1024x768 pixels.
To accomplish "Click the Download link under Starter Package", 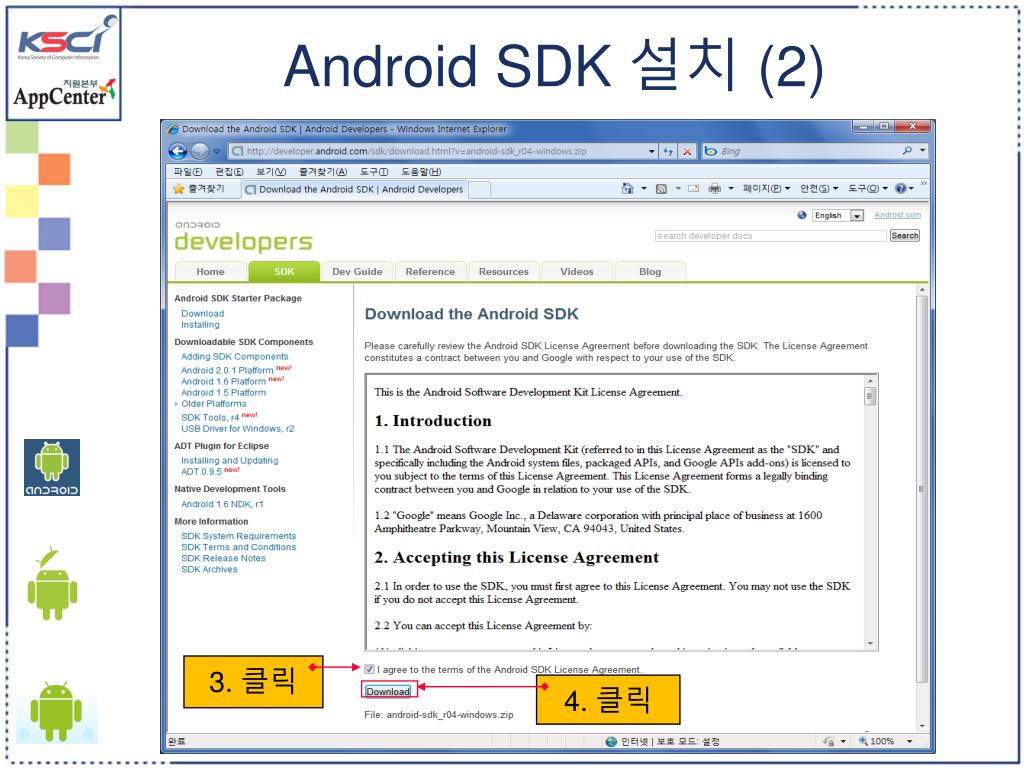I will click(x=202, y=313).
